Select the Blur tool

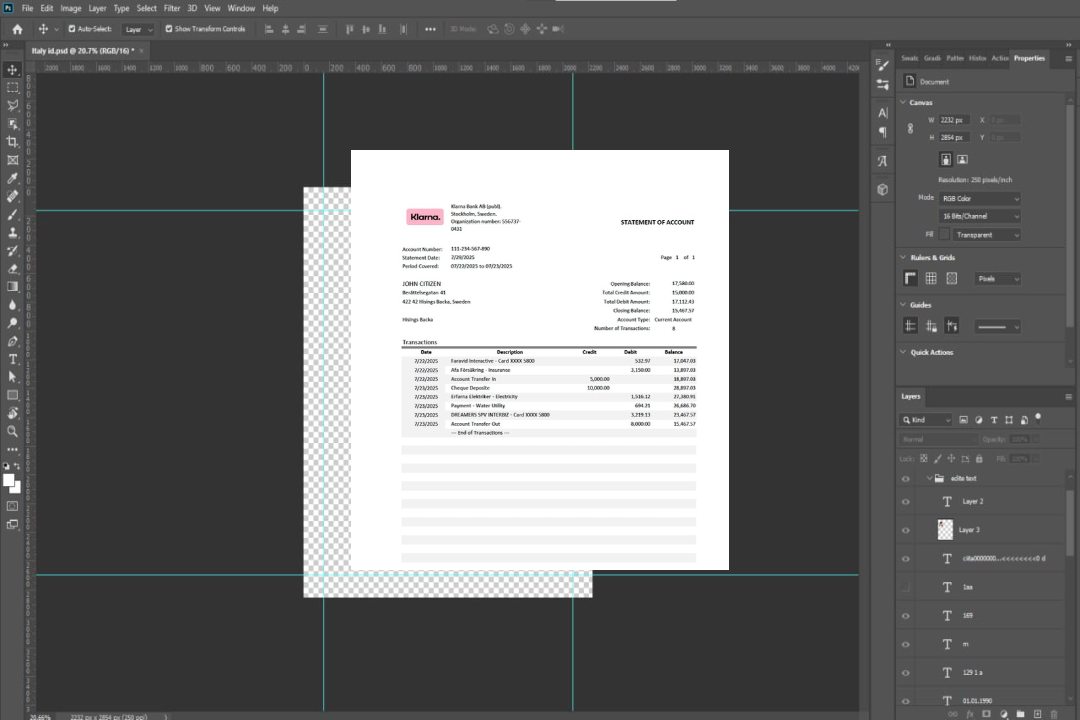12,305
